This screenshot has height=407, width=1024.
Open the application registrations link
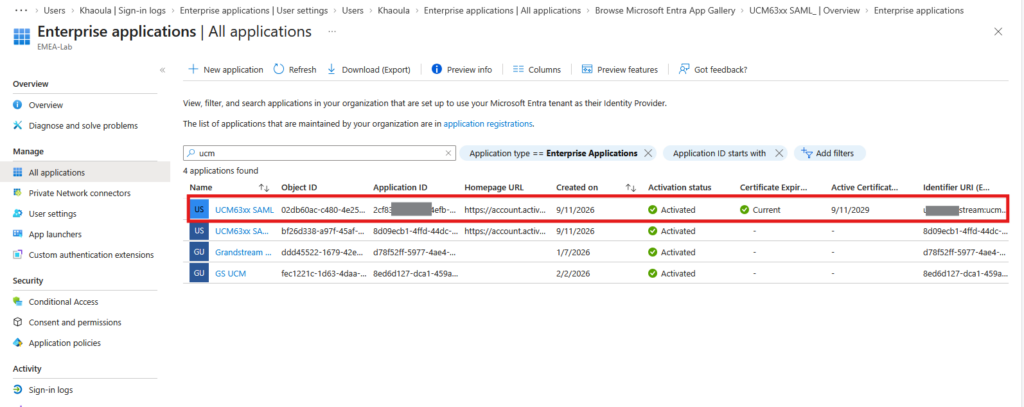coord(488,123)
